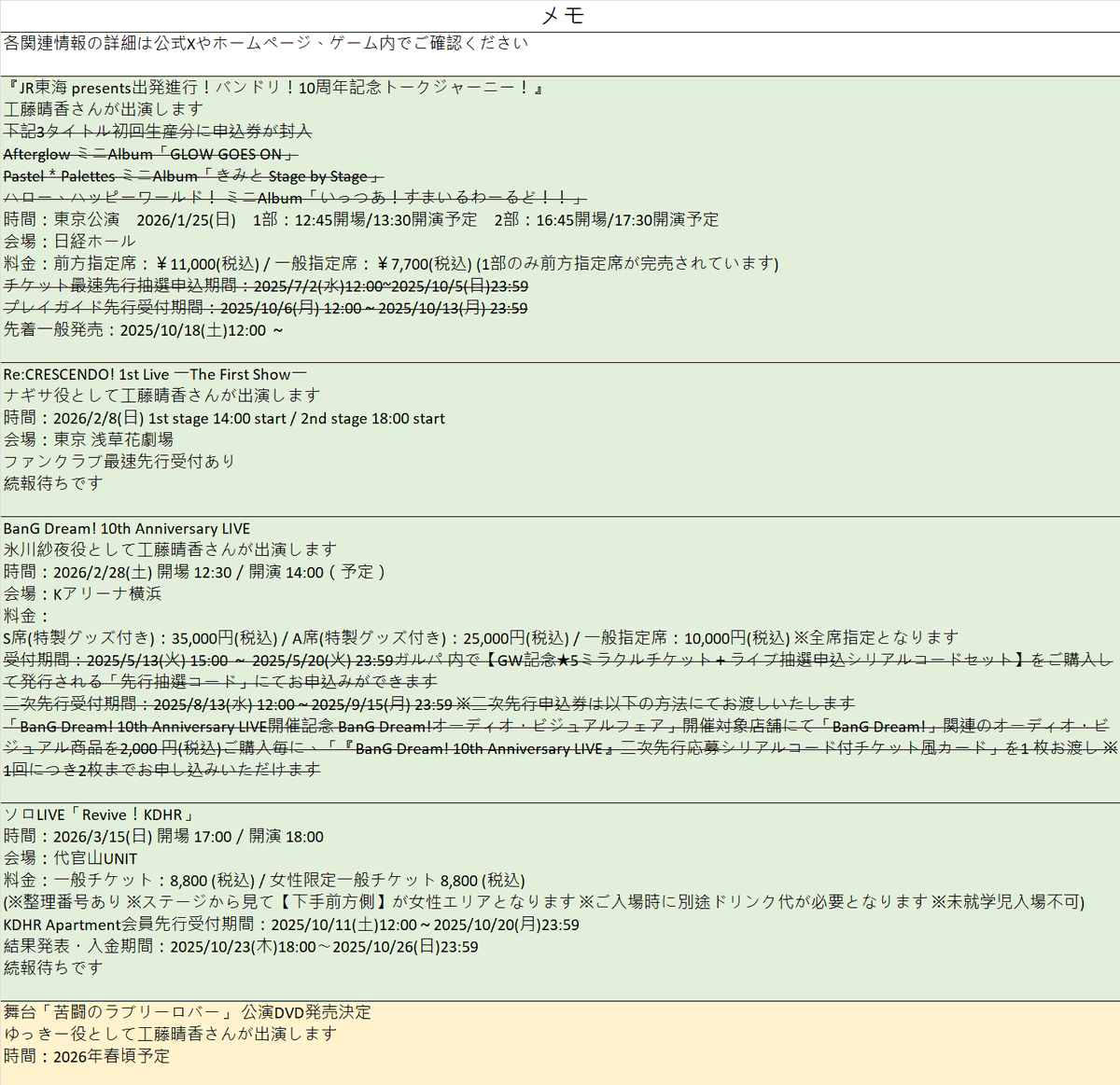This screenshot has width=1120, height=1085.
Task: Click the '前方指定席：￥11,000(税込)' price line
Action: [391, 264]
